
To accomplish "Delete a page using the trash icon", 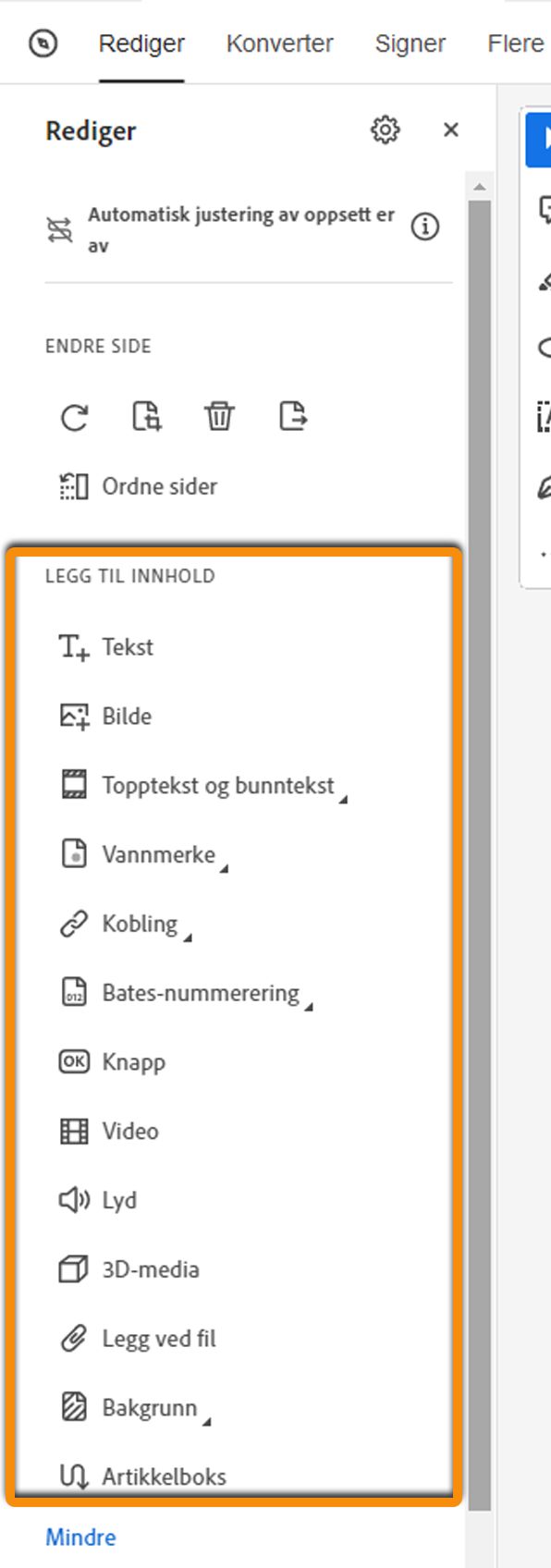I will pos(219,416).
